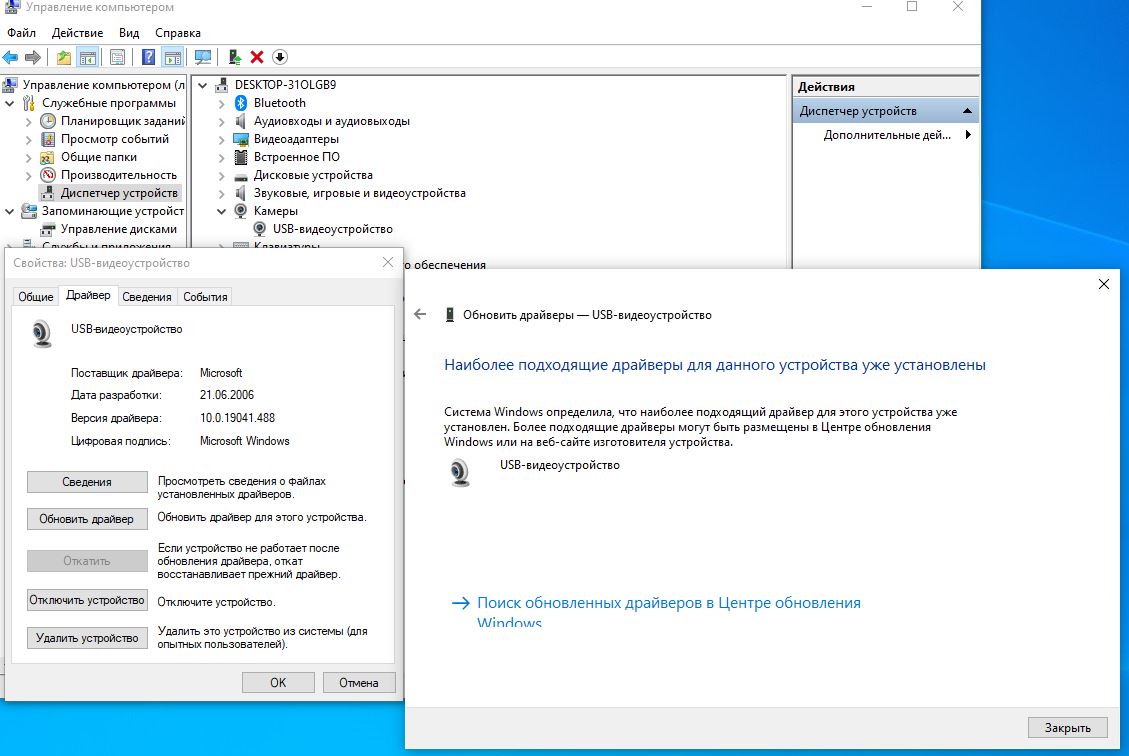The image size is (1129, 756).
Task: Open the Properties toolbar icon
Action: coord(117,57)
